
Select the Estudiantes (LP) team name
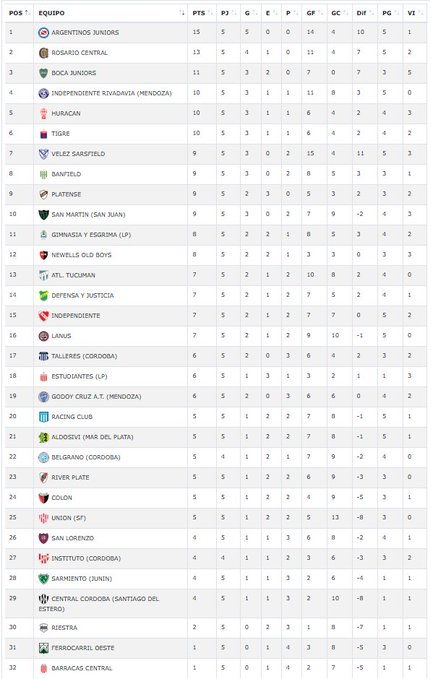(x=79, y=376)
